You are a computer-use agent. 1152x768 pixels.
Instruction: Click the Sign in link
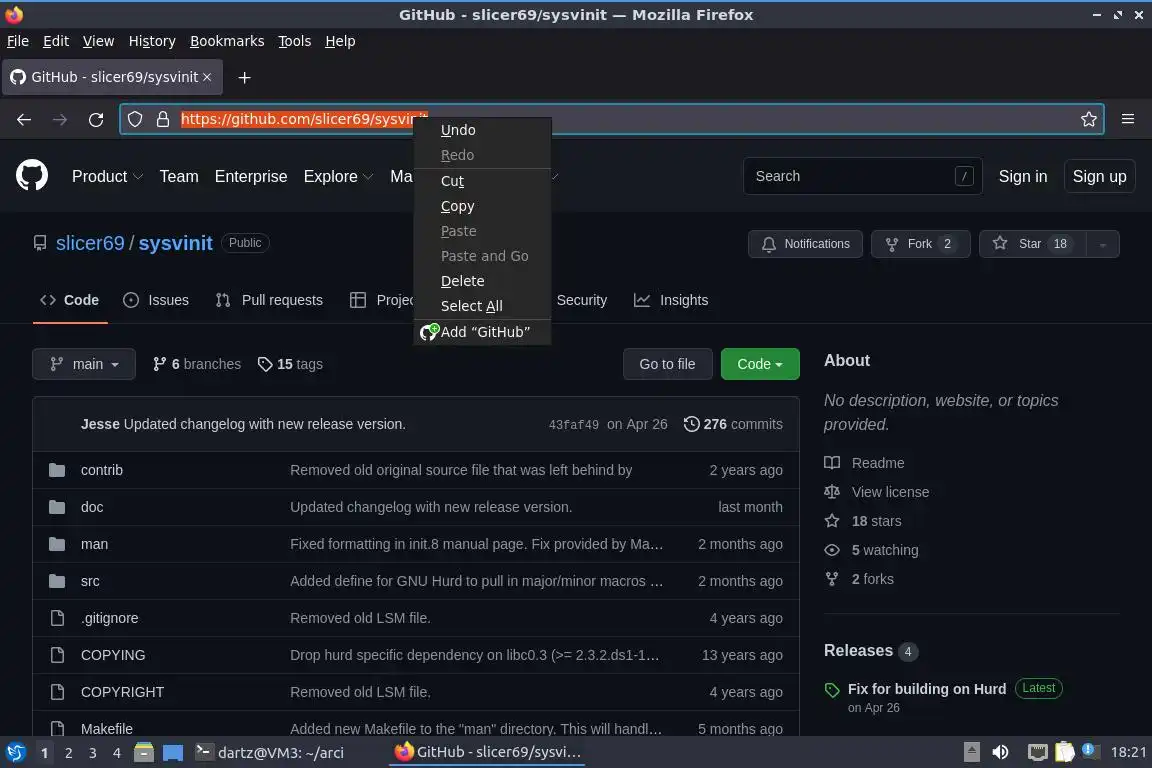coord(1023,176)
